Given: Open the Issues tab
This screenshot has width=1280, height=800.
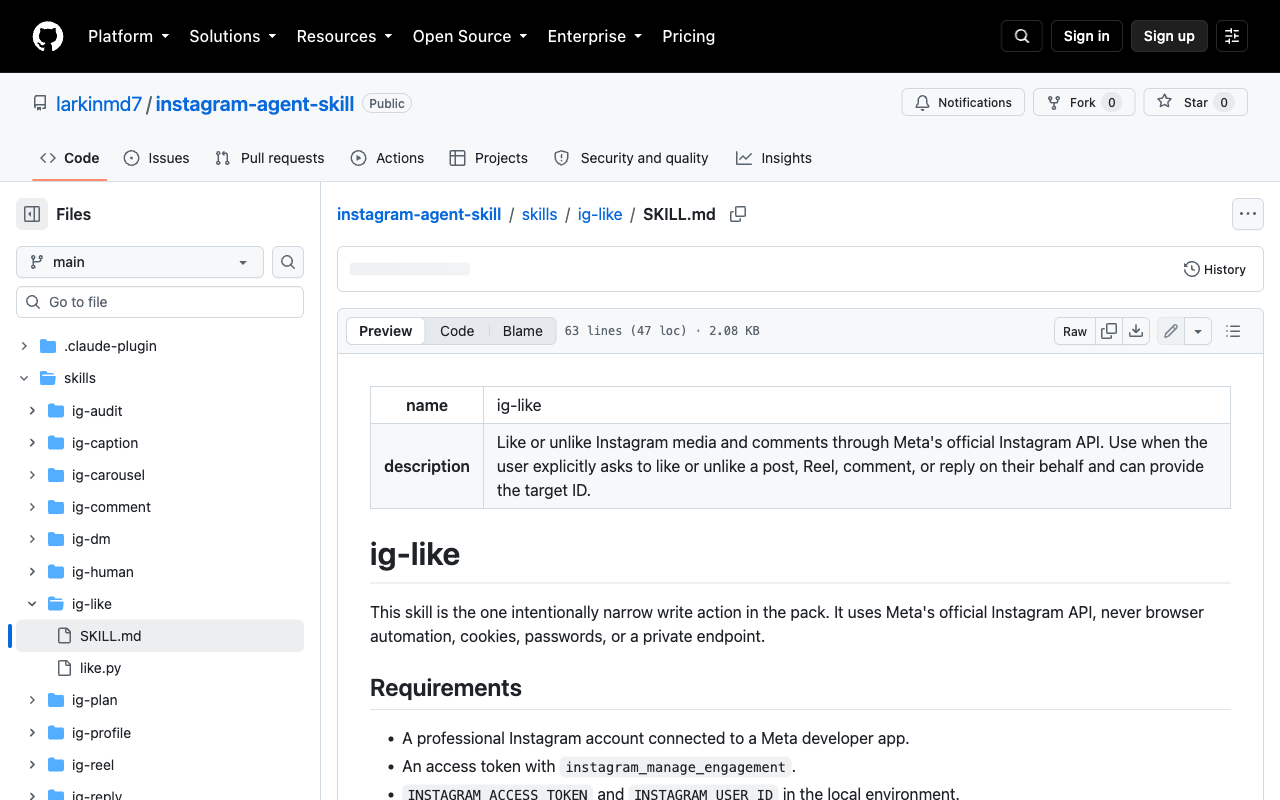Looking at the screenshot, I should click(156, 158).
